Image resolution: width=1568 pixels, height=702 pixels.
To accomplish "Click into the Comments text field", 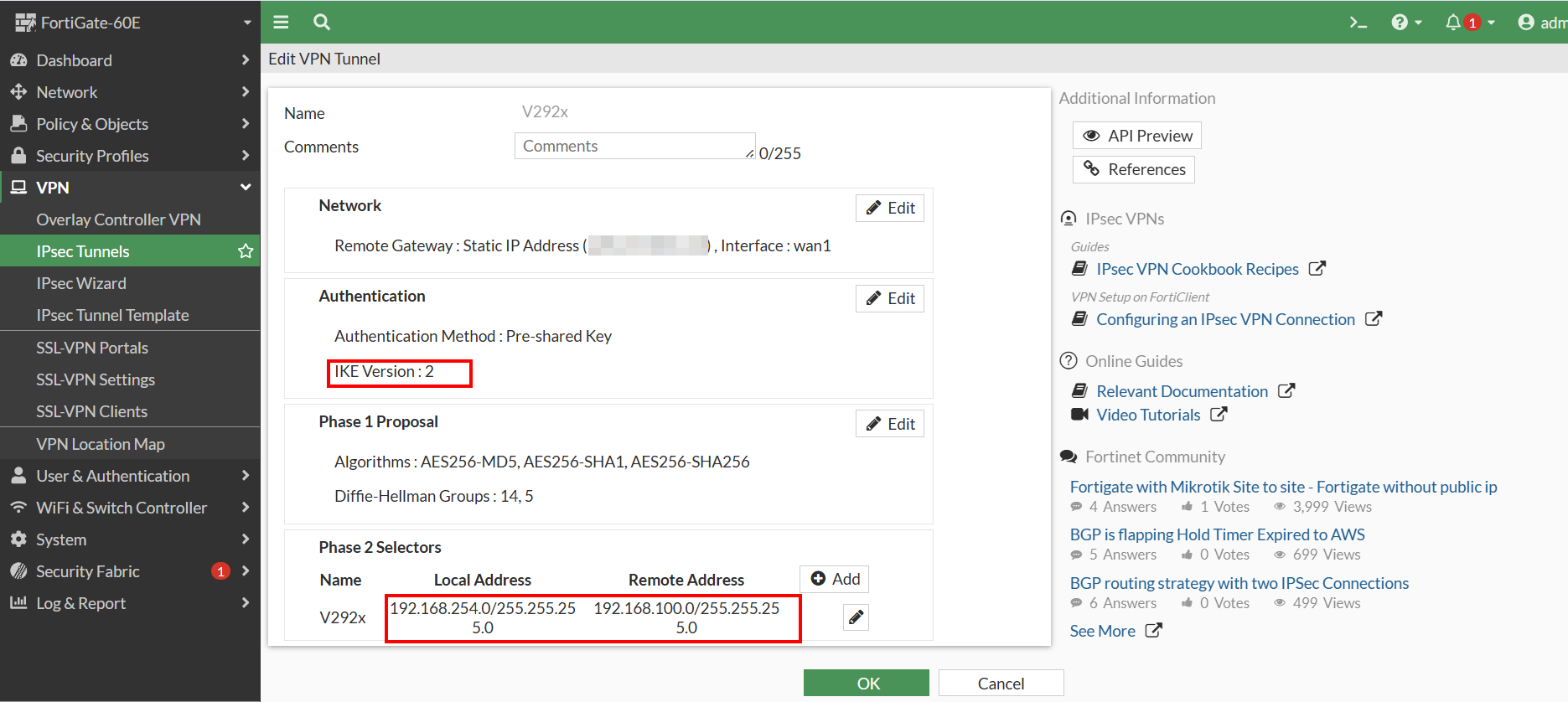I will [x=634, y=146].
